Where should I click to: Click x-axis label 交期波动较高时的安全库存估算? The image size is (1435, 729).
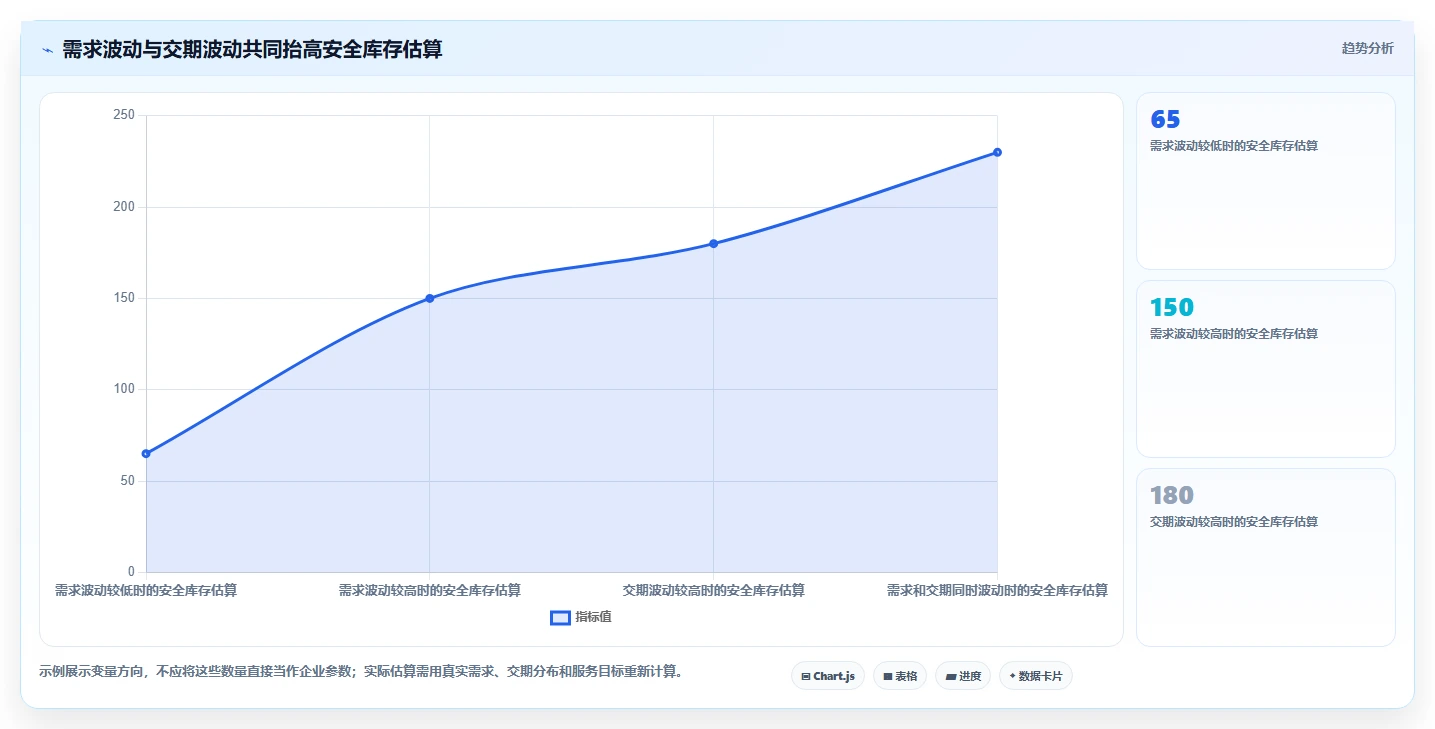pyautogui.click(x=713, y=590)
